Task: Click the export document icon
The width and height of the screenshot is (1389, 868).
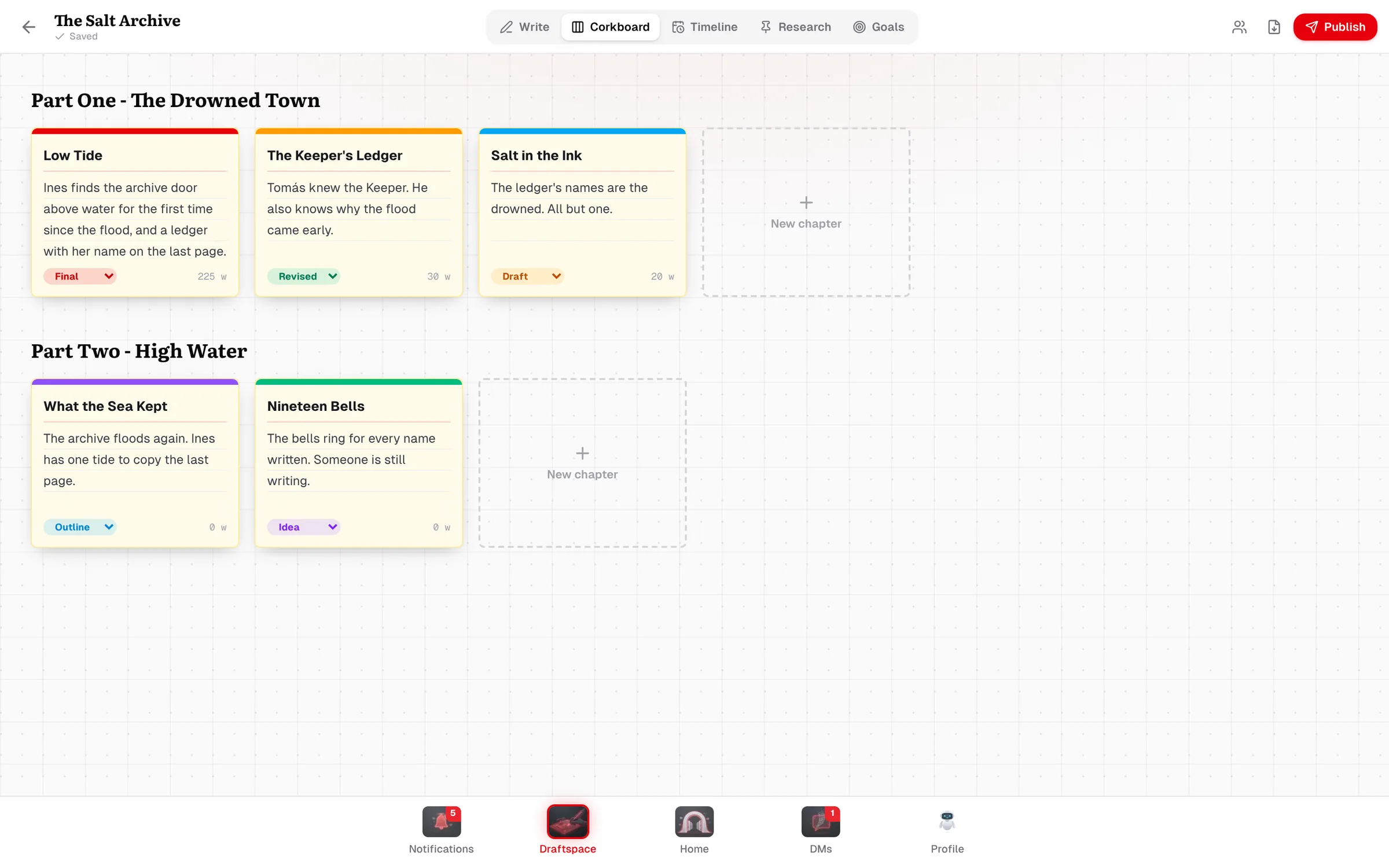Action: coord(1274,27)
